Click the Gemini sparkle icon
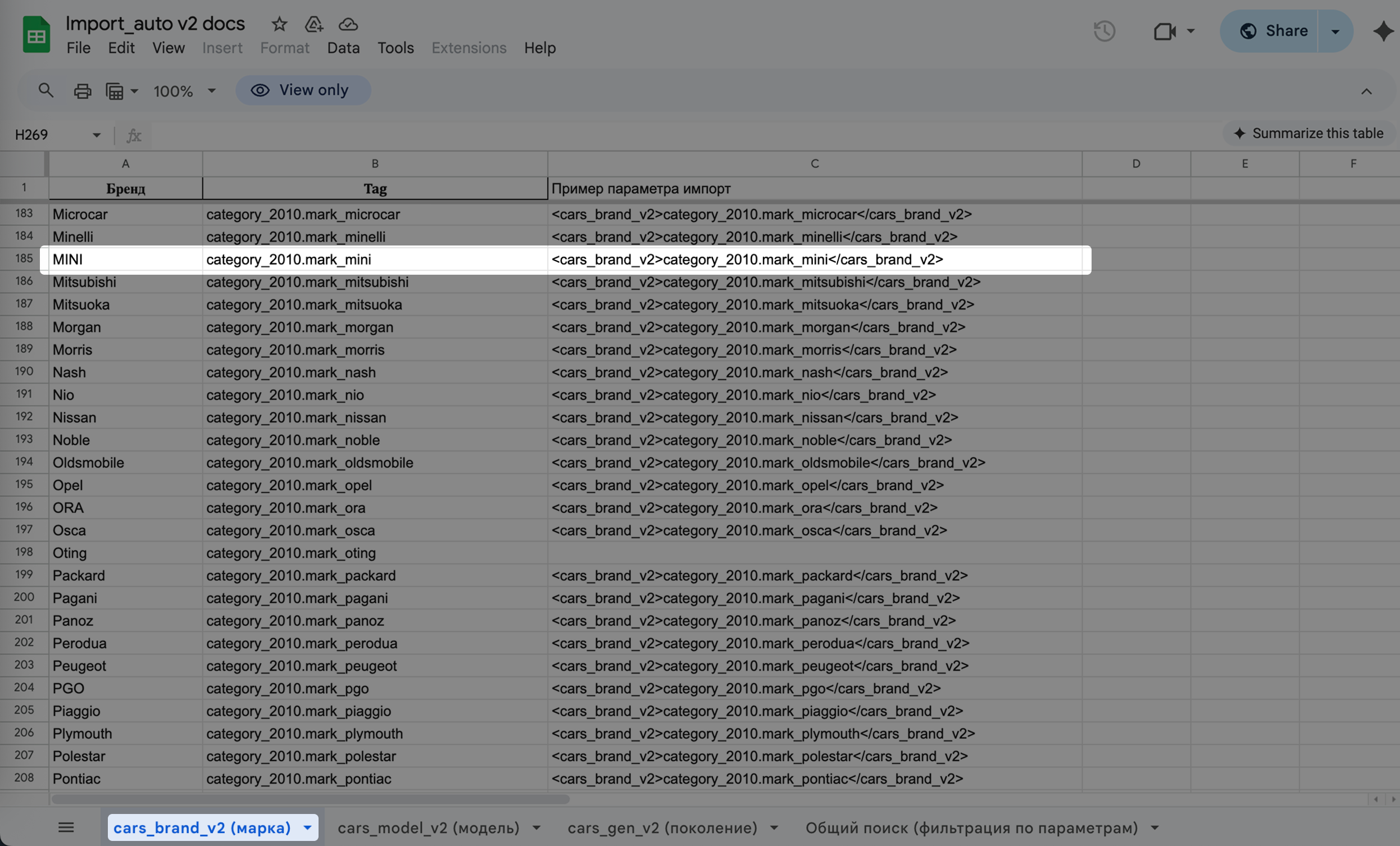Image resolution: width=1400 pixels, height=846 pixels. tap(1384, 31)
